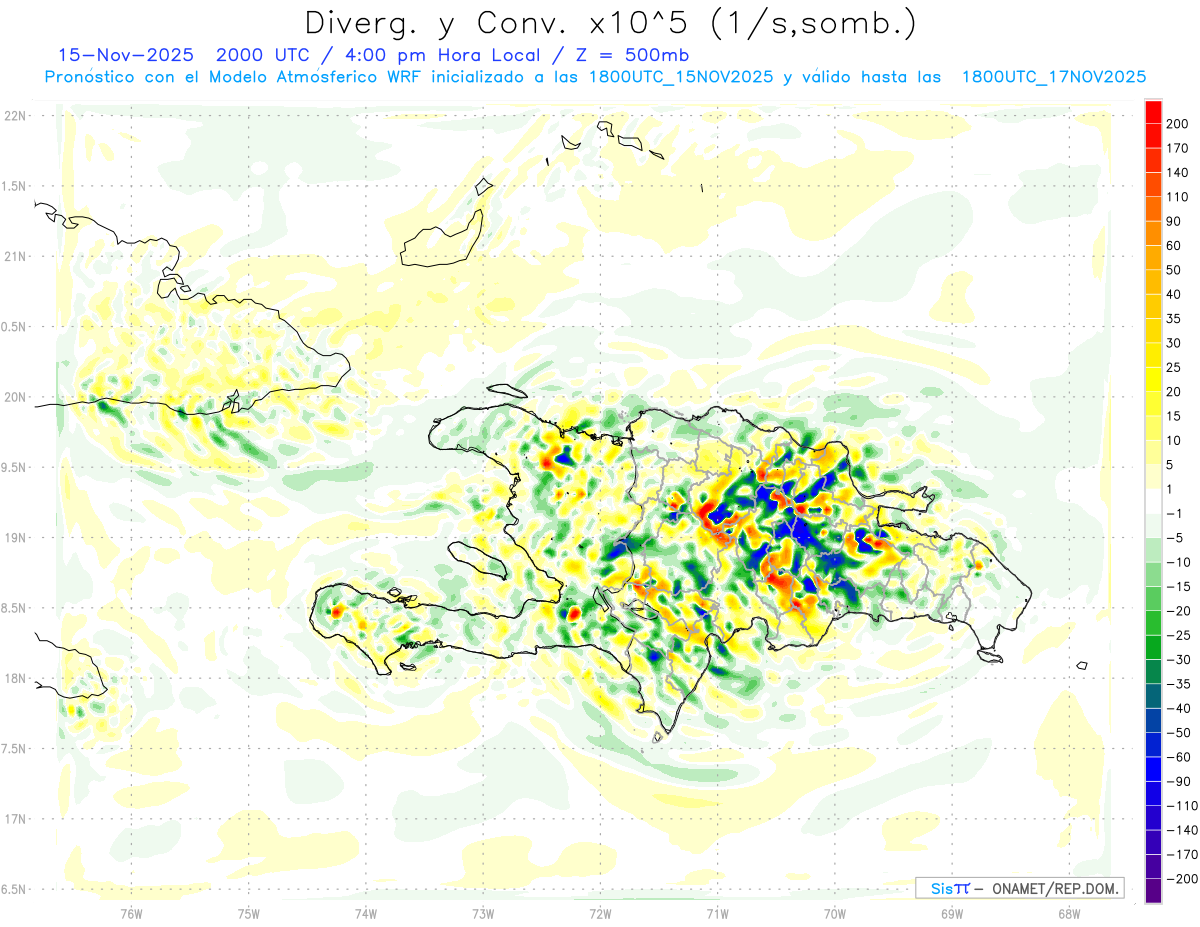
Task: Click the latitude label '18N'
Action: tap(14, 679)
